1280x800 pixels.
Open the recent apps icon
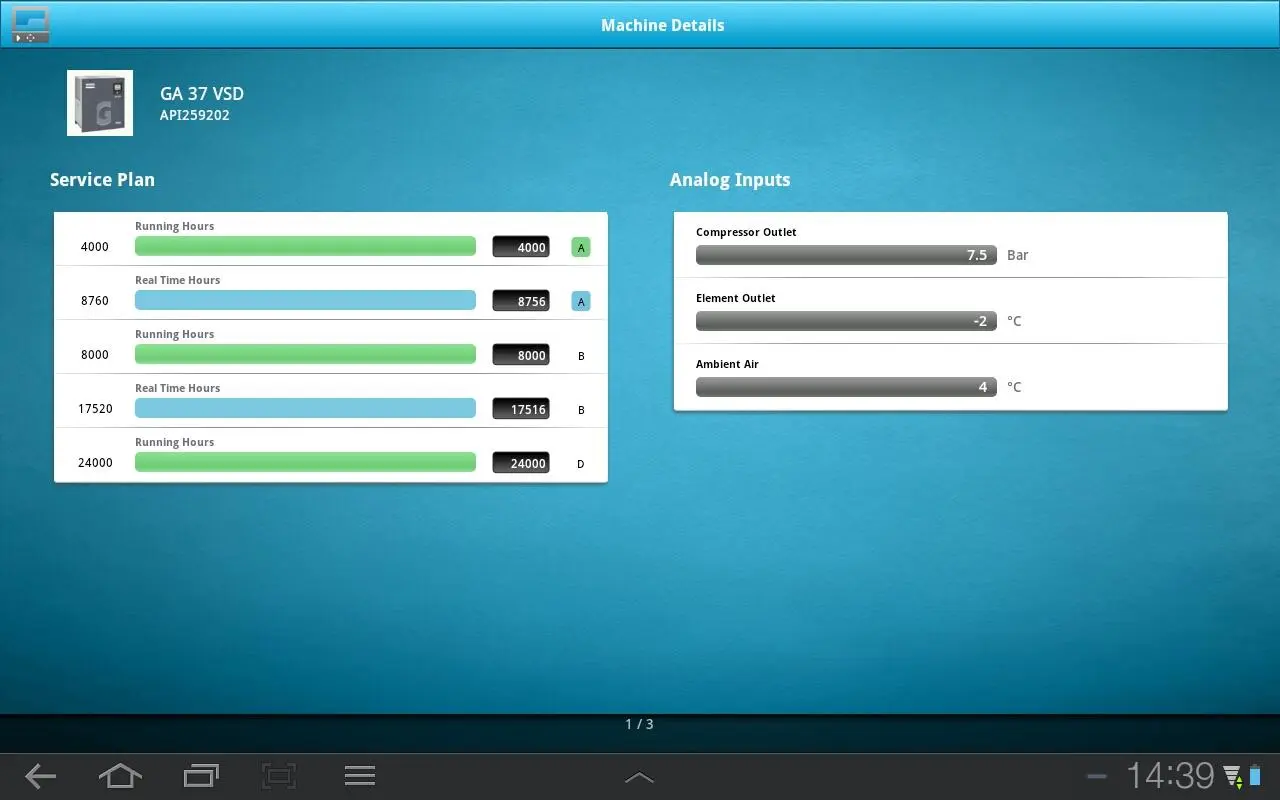(201, 776)
